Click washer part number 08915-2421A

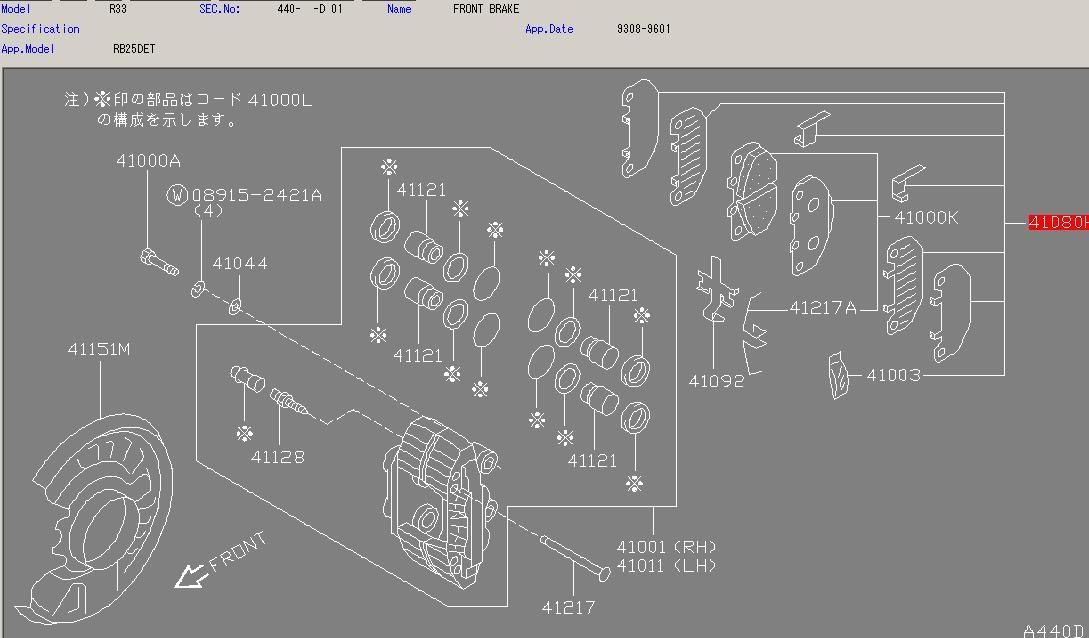click(x=256, y=195)
